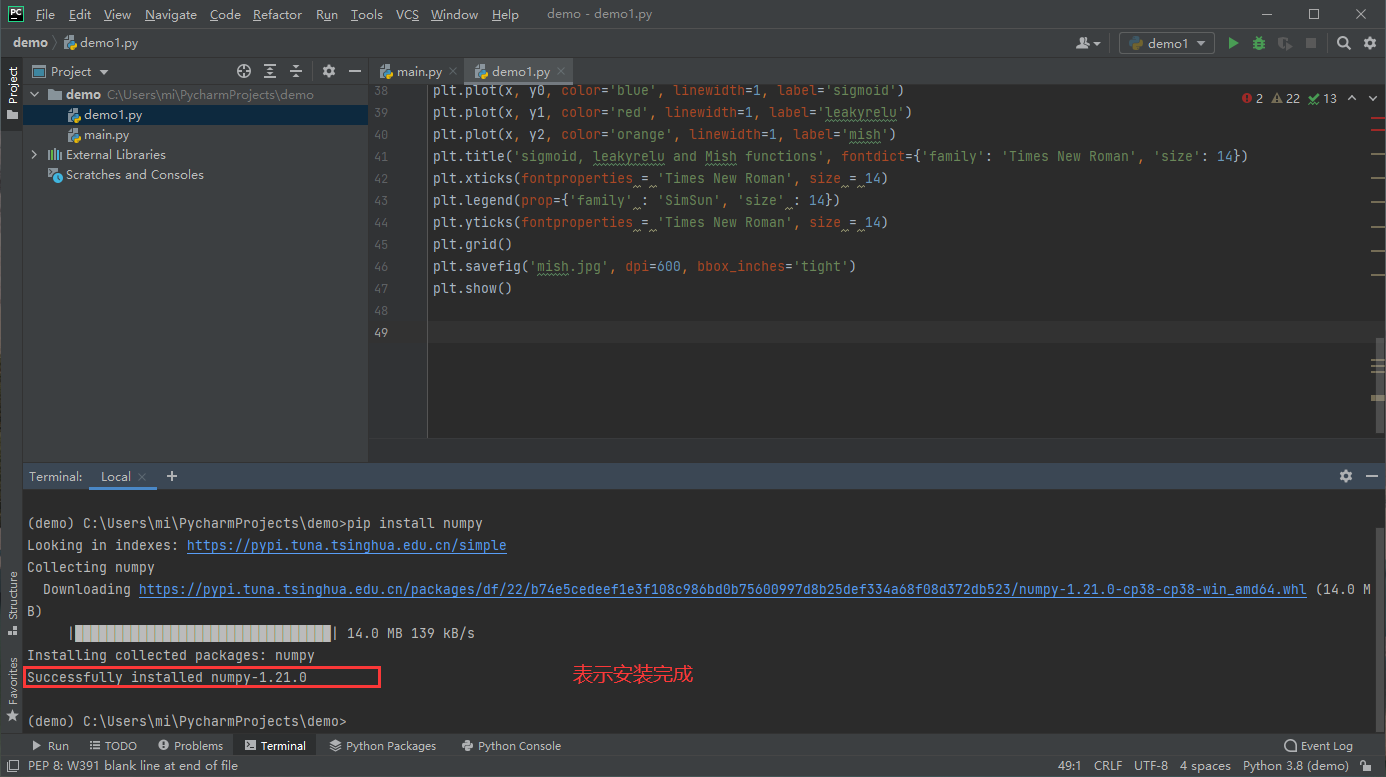
Task: Open the Refactor menu
Action: click(277, 15)
